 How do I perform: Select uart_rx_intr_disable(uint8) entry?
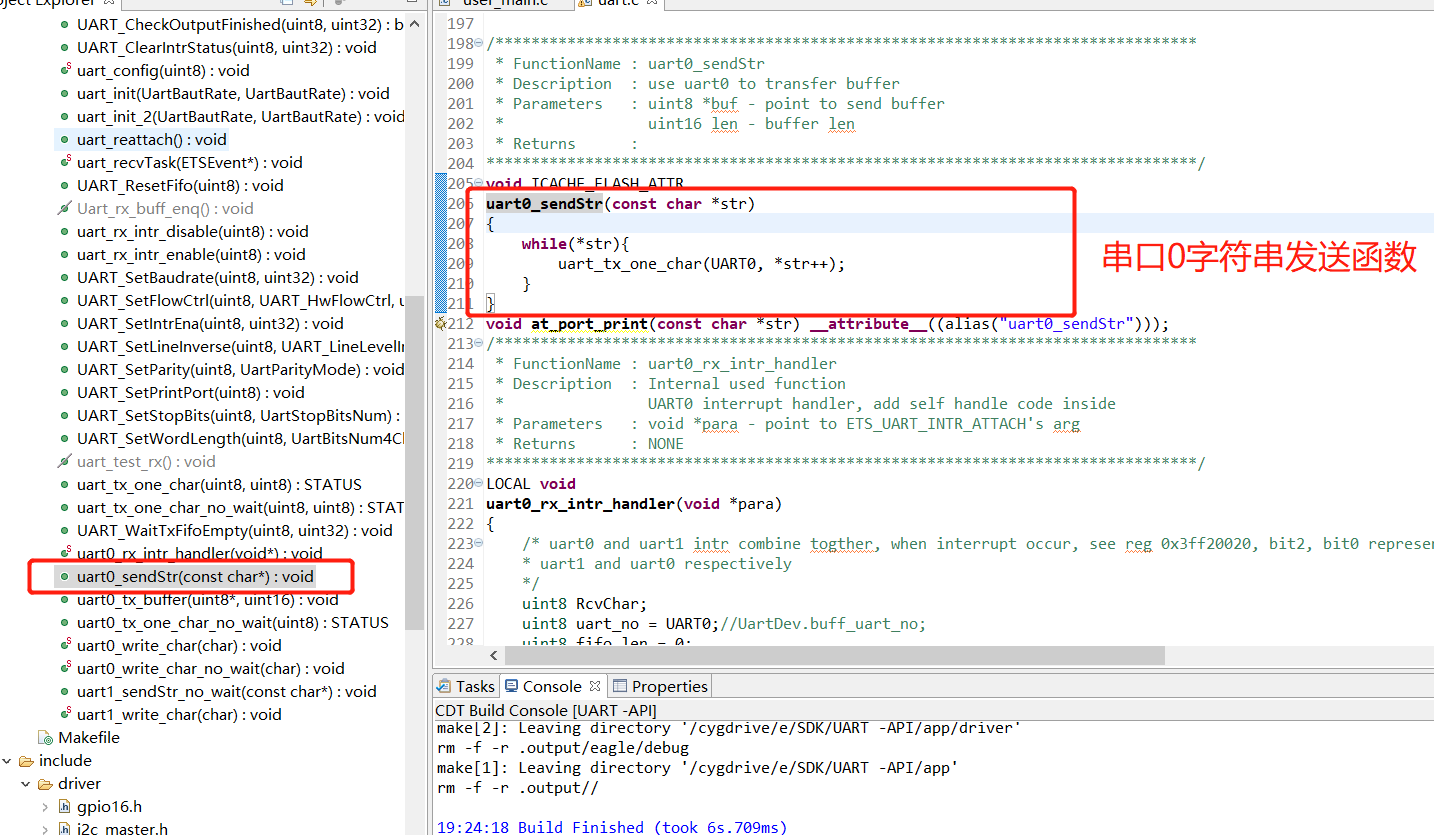[x=191, y=231]
